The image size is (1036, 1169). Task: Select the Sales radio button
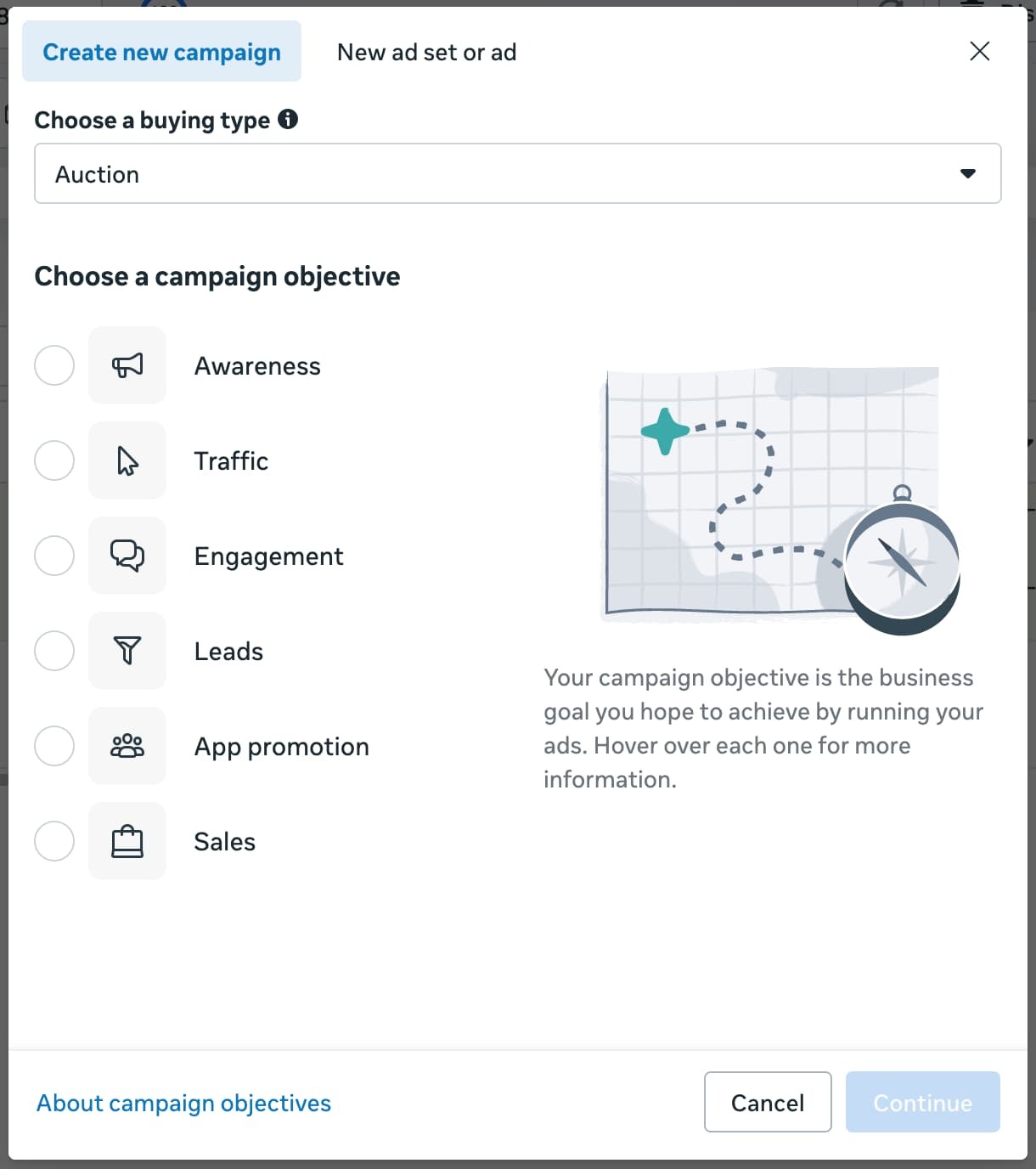(54, 841)
